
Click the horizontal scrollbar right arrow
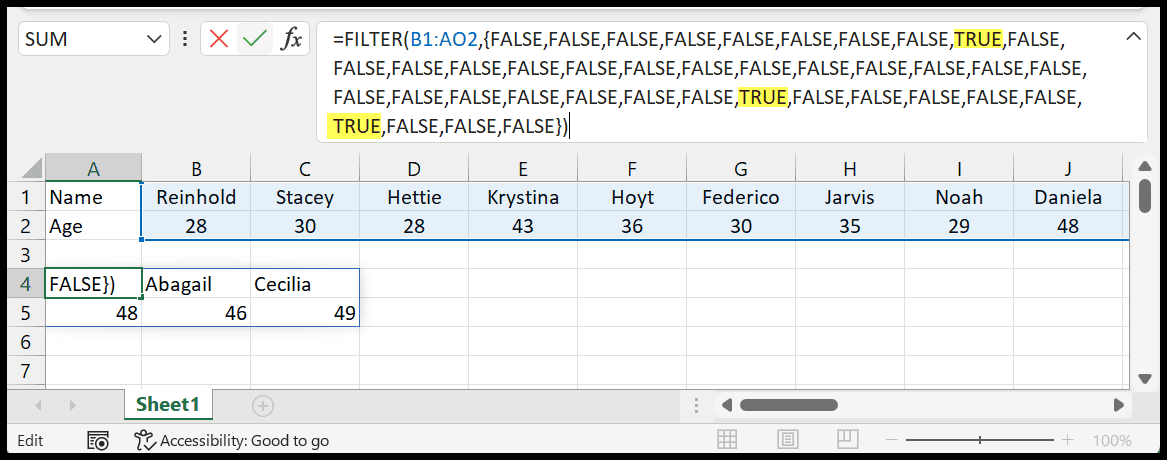coord(1119,405)
